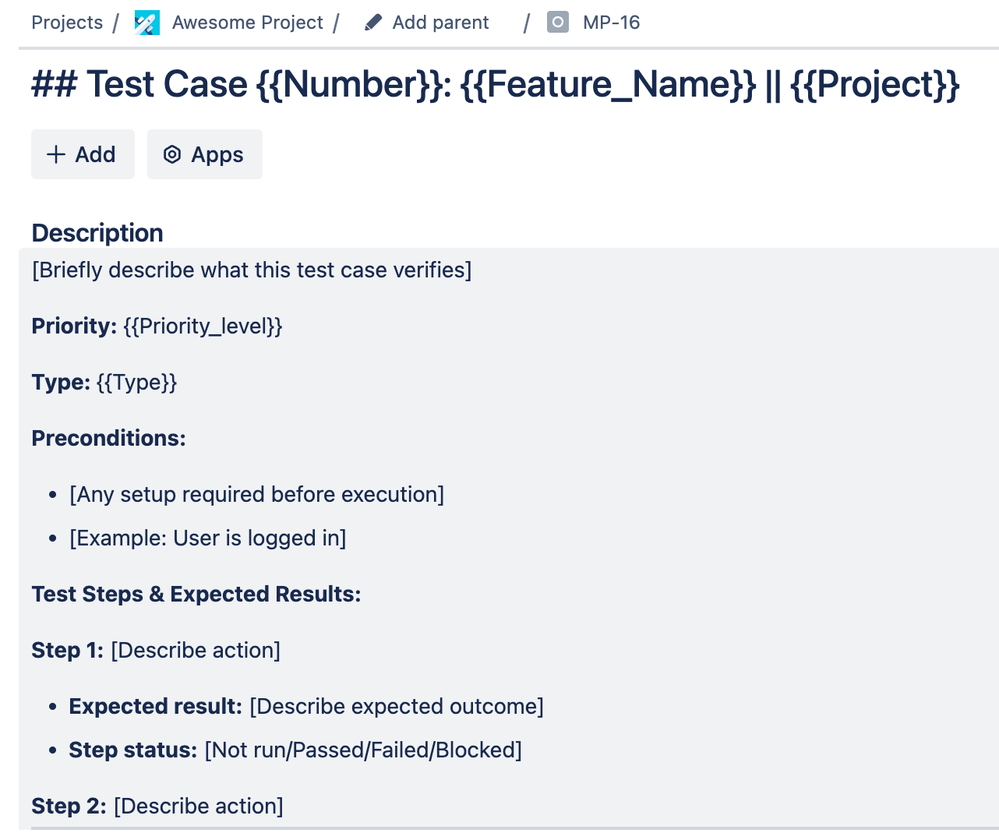999x840 pixels.
Task: Select the Add parent link
Action: pos(440,22)
